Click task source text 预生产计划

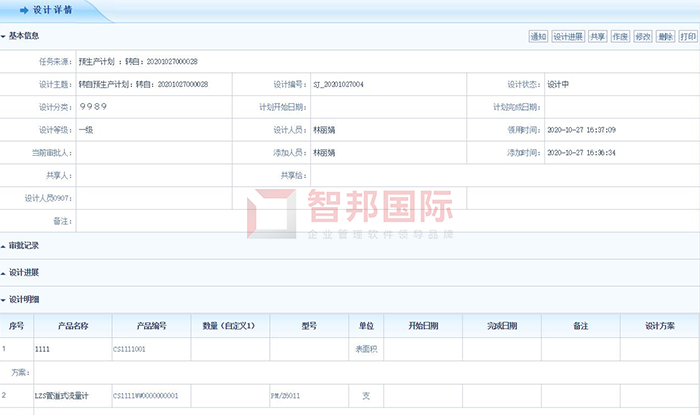(x=96, y=62)
